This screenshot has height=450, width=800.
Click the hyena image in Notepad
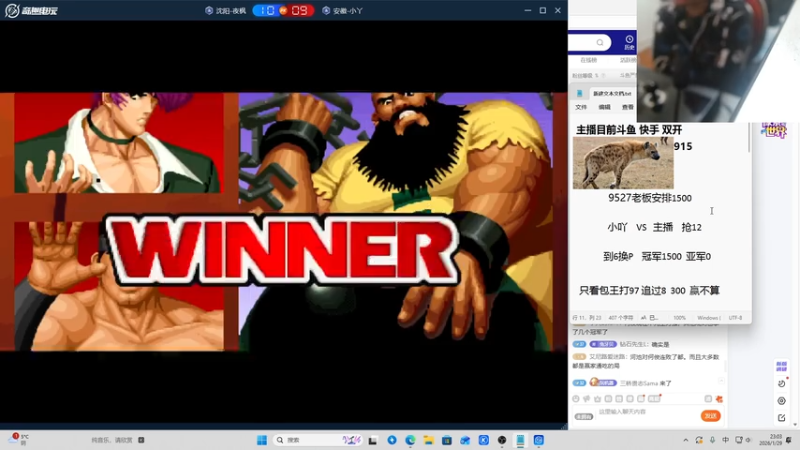pos(623,163)
